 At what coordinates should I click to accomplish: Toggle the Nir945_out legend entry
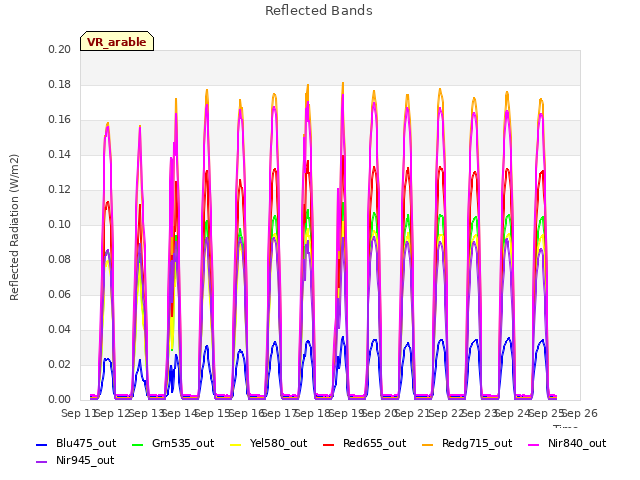click(75, 460)
